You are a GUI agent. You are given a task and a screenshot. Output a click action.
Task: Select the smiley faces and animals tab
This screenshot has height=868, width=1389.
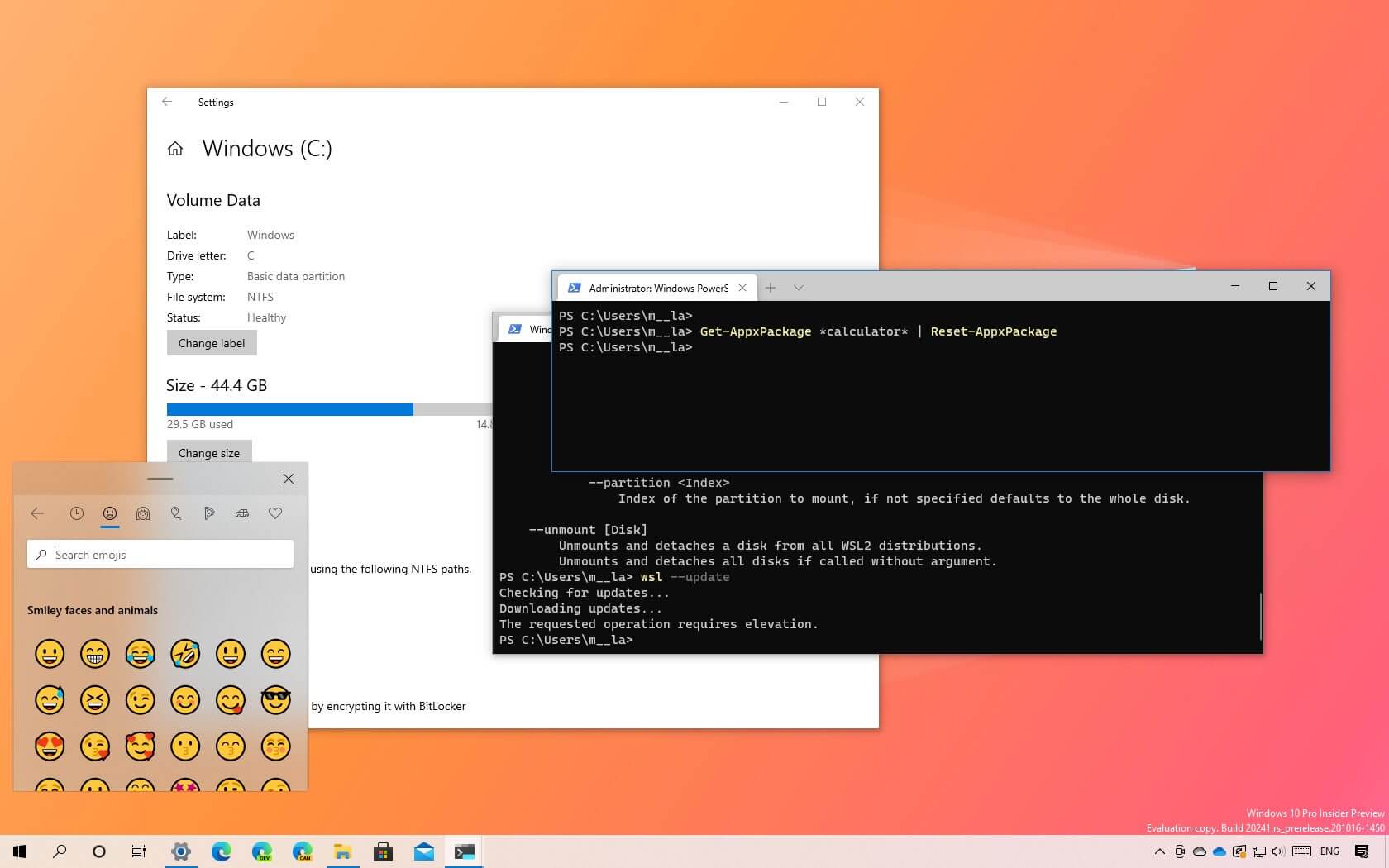point(110,513)
